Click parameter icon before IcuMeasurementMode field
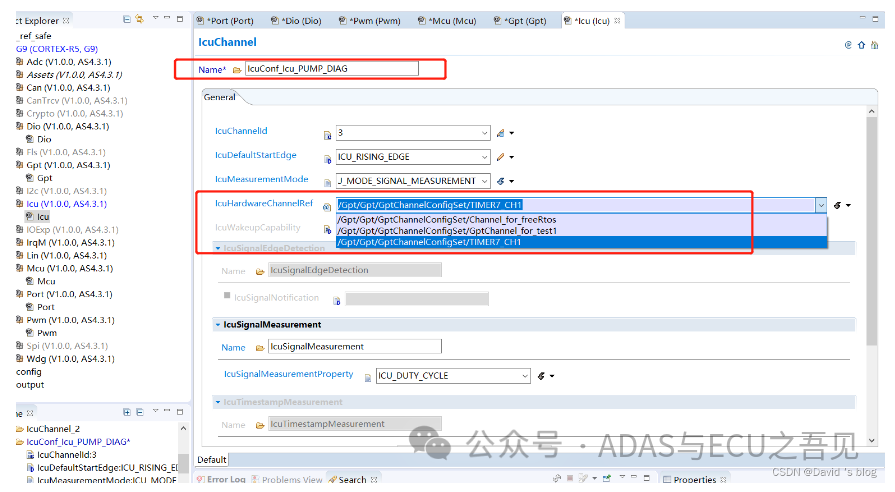The image size is (895, 492). click(328, 183)
